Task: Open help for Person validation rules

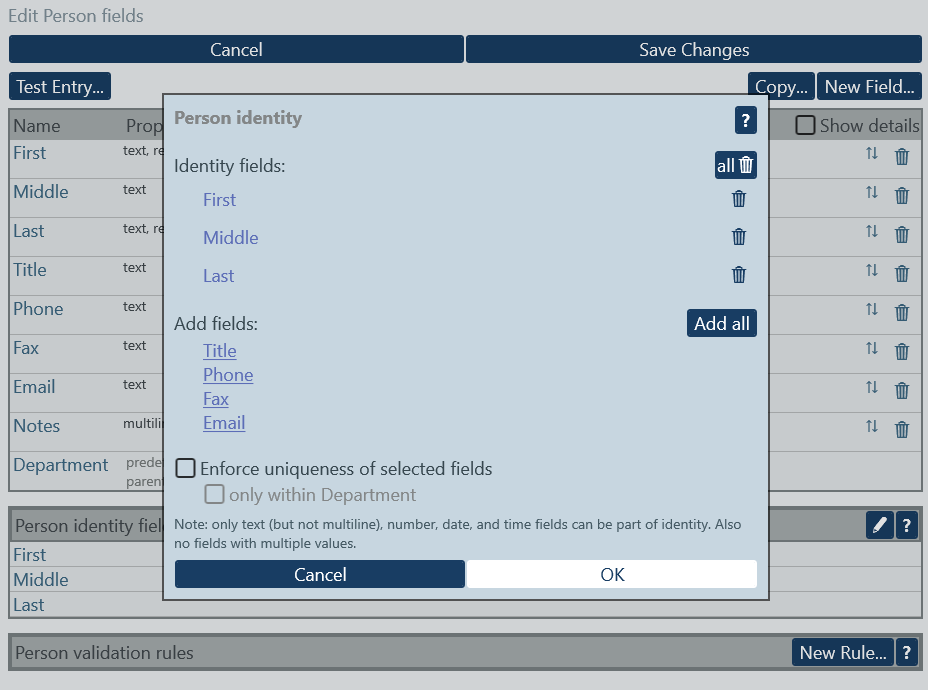Action: click(x=906, y=652)
